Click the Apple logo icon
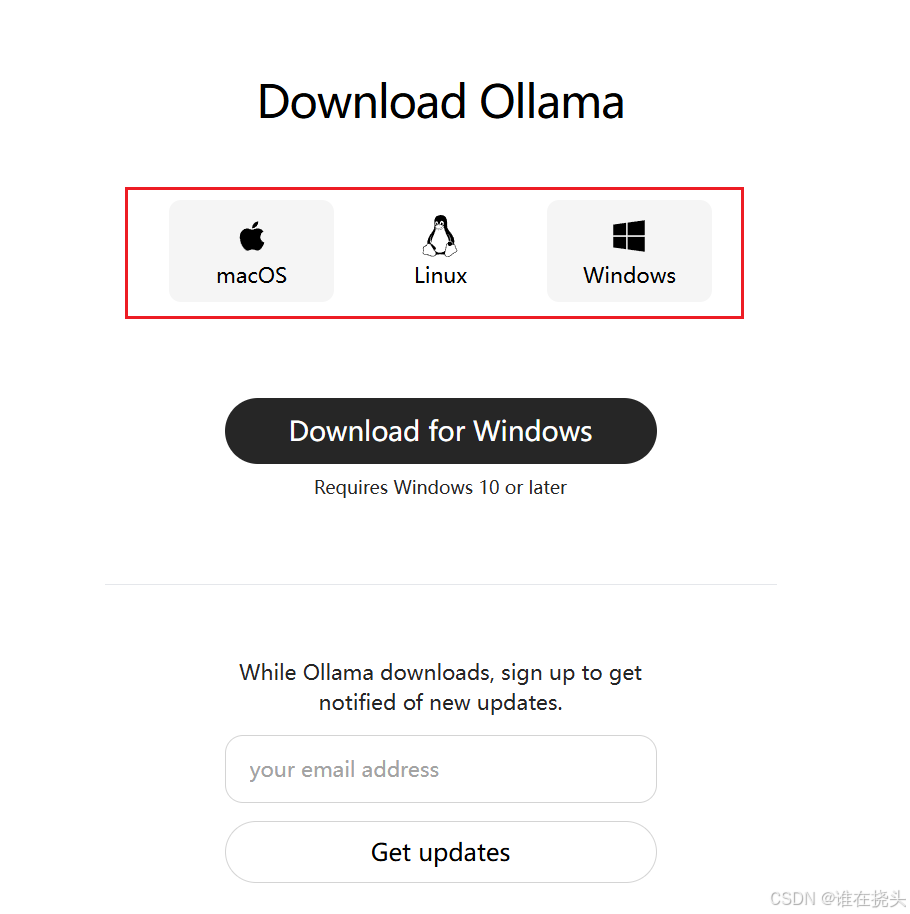The image size is (910, 914). 252,236
